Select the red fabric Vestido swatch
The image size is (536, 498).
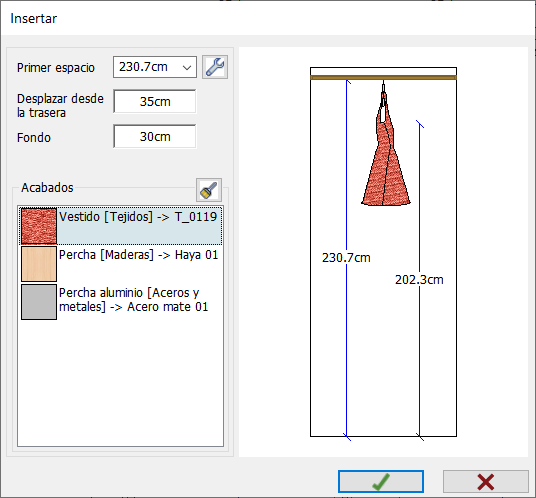pyautogui.click(x=39, y=226)
